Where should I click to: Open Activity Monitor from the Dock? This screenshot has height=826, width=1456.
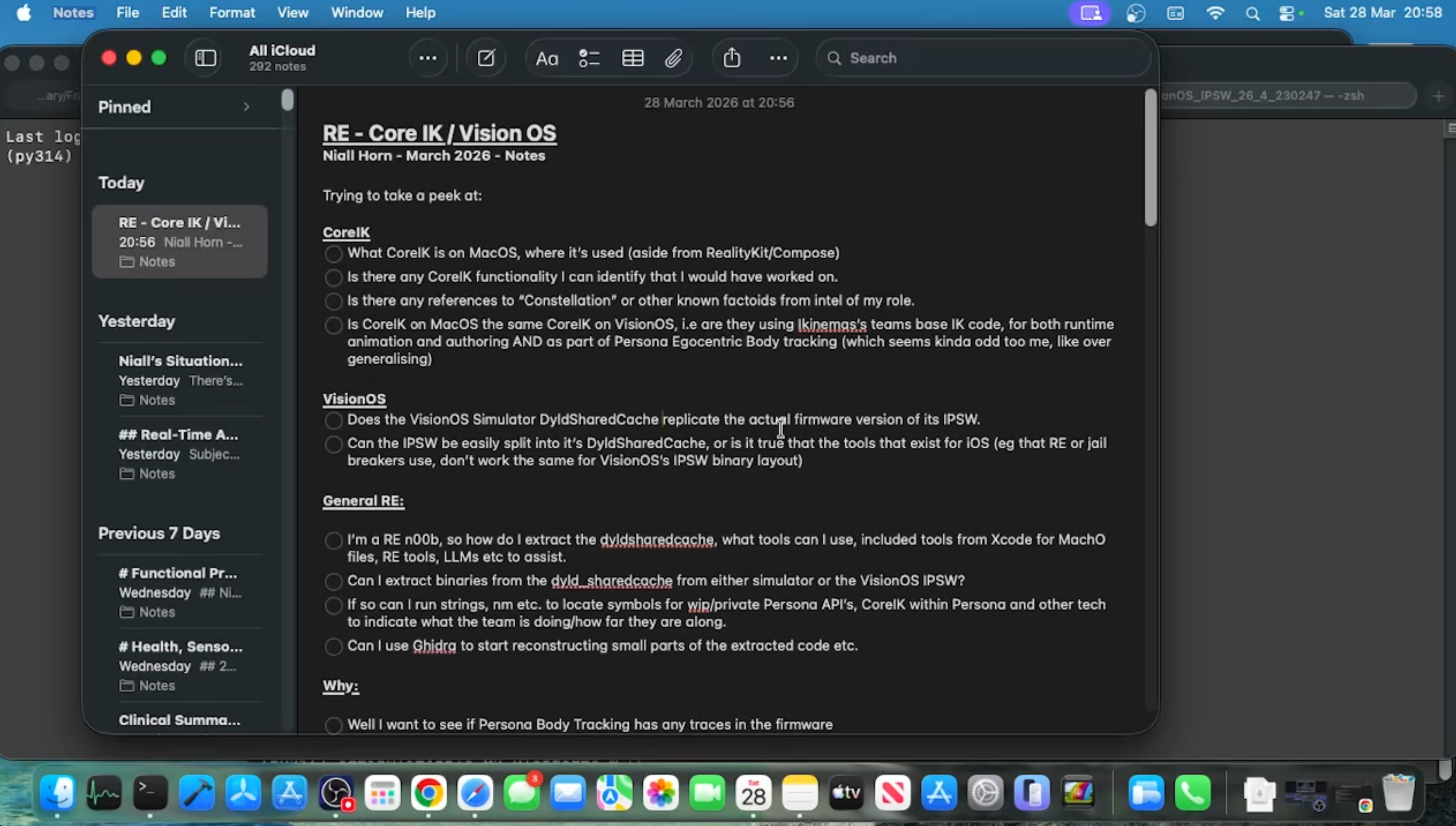[x=104, y=792]
